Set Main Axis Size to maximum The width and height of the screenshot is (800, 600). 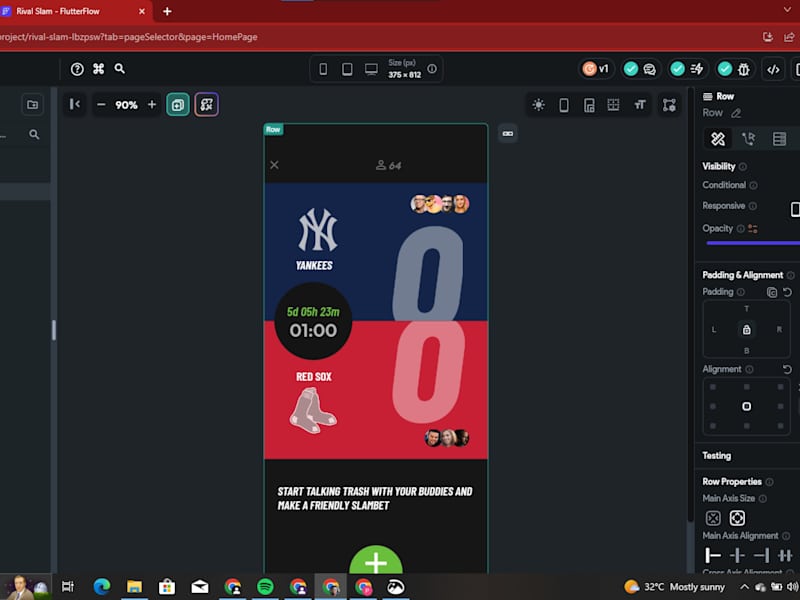tap(737, 518)
